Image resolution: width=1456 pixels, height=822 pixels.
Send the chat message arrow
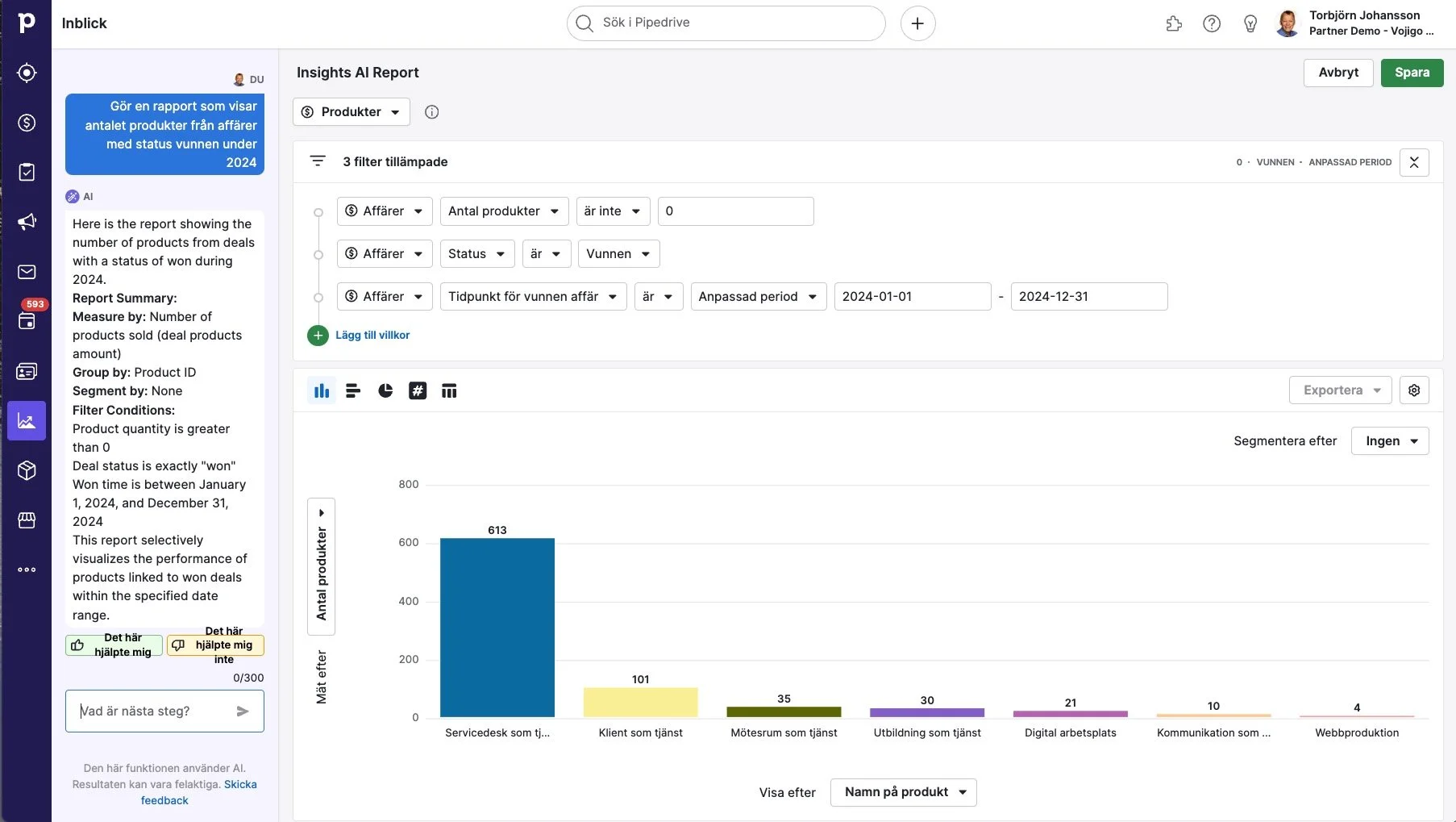click(x=243, y=711)
